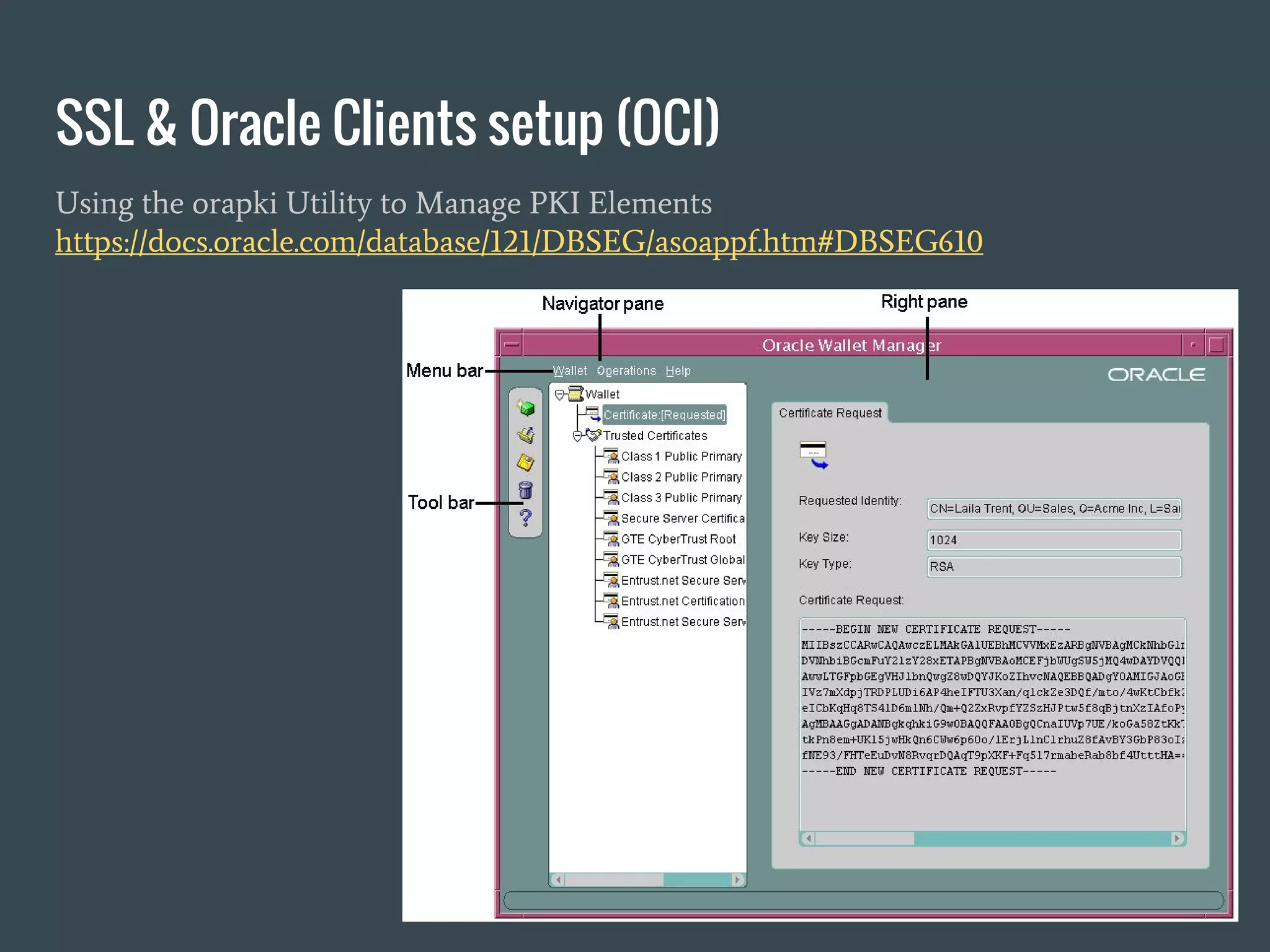Select GTE CyberTrust Global certificate
Image resolution: width=1270 pixels, height=952 pixels.
(x=683, y=560)
